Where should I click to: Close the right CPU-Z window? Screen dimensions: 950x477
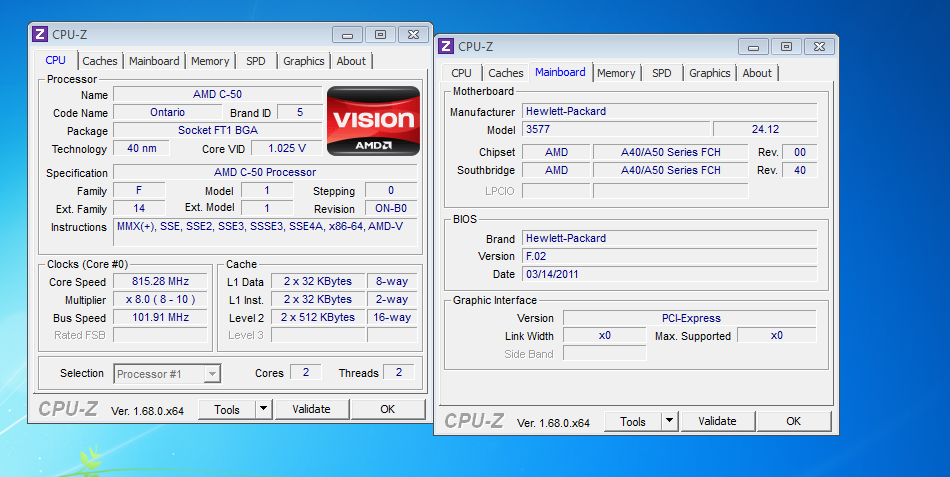(x=819, y=47)
